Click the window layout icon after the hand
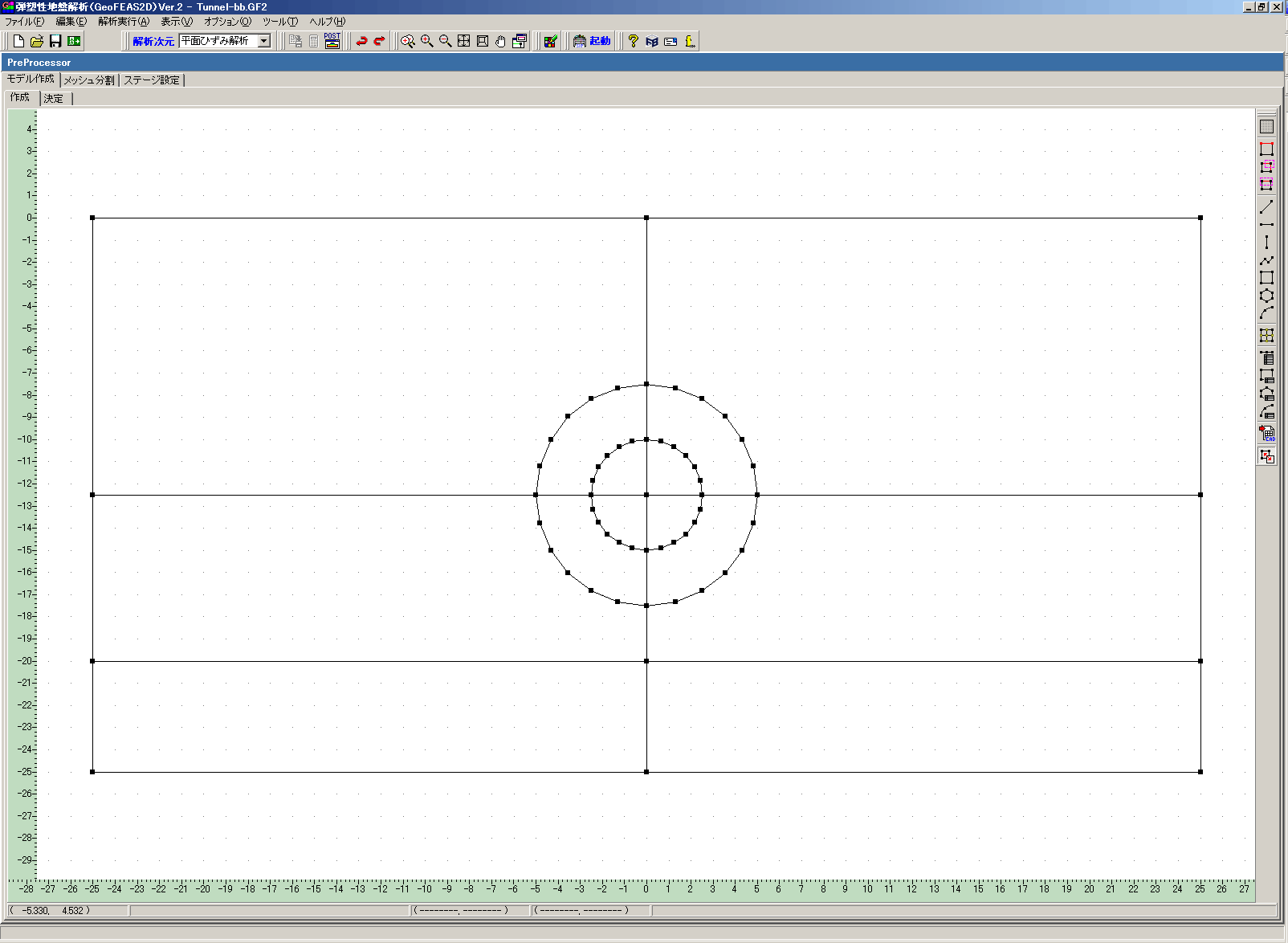This screenshot has height=943, width=1288. (x=520, y=41)
